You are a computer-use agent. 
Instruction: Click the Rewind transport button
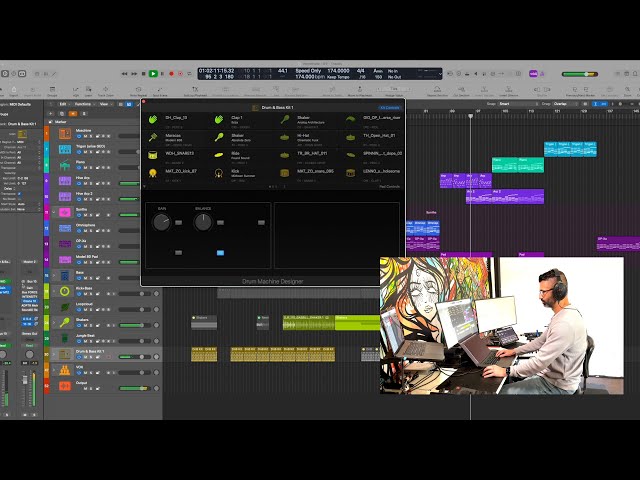(124, 74)
